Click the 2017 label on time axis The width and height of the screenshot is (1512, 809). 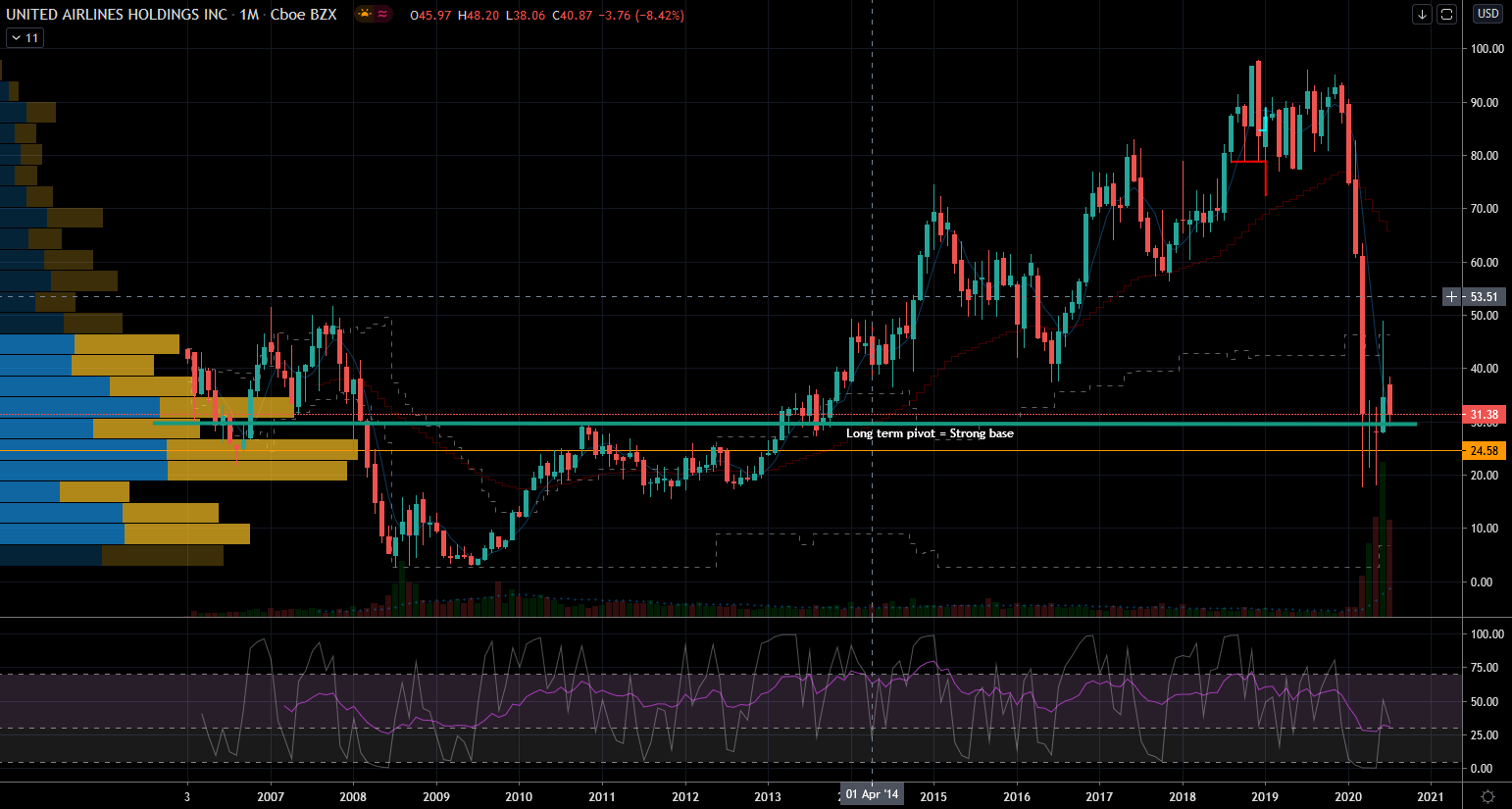pyautogui.click(x=1099, y=796)
